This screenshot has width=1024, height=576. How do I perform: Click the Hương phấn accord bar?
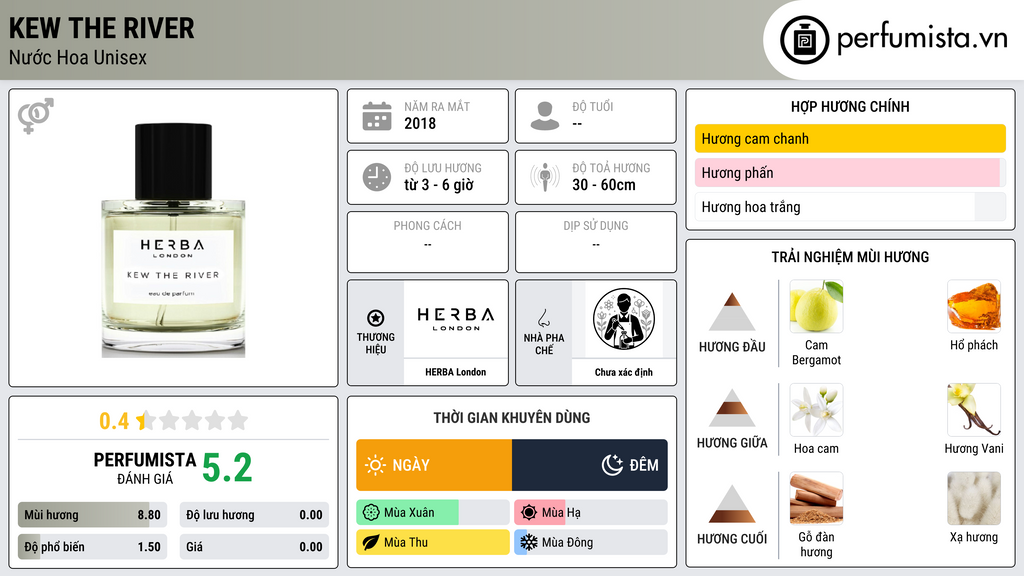tap(850, 172)
